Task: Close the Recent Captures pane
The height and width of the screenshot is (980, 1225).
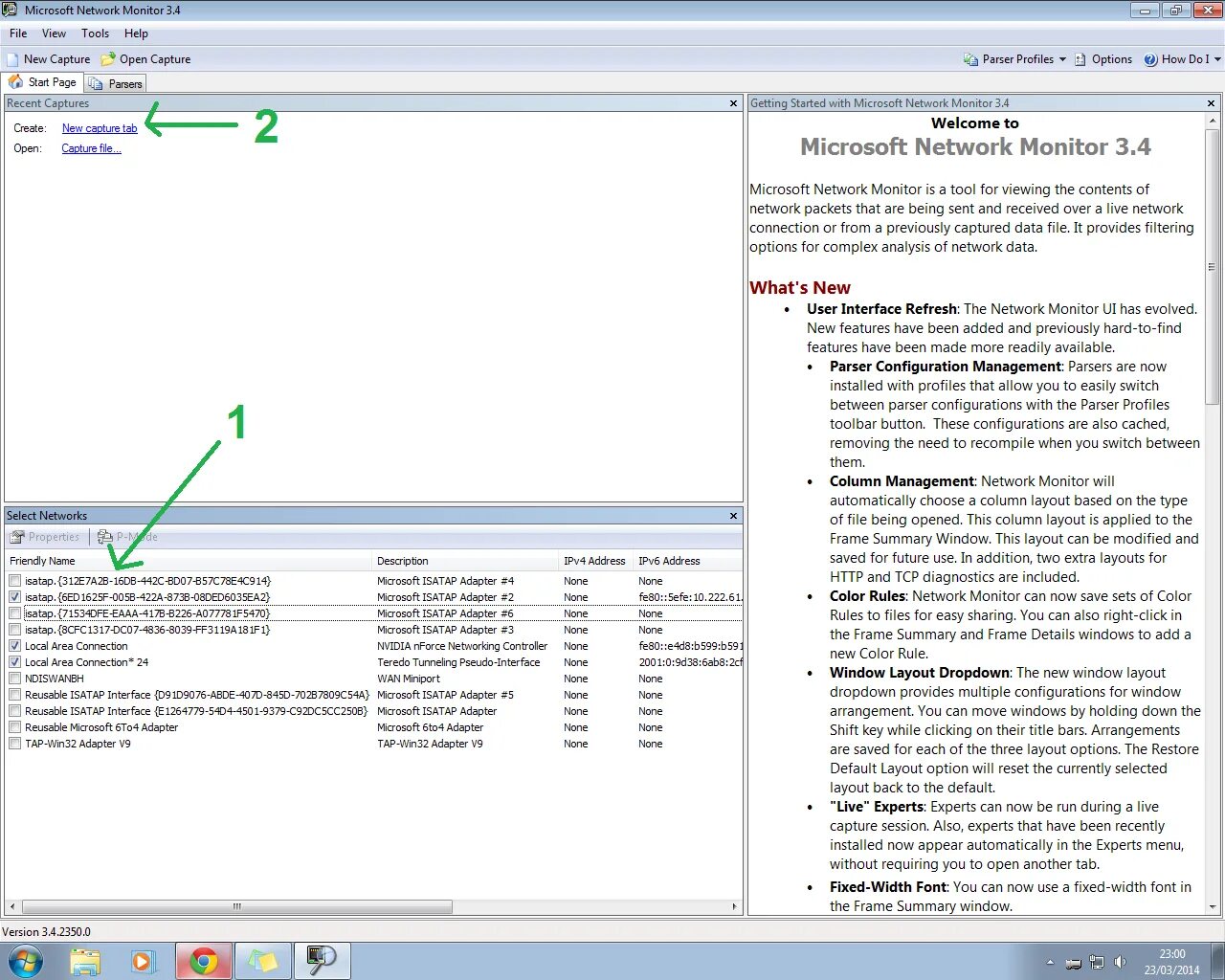Action: [734, 103]
